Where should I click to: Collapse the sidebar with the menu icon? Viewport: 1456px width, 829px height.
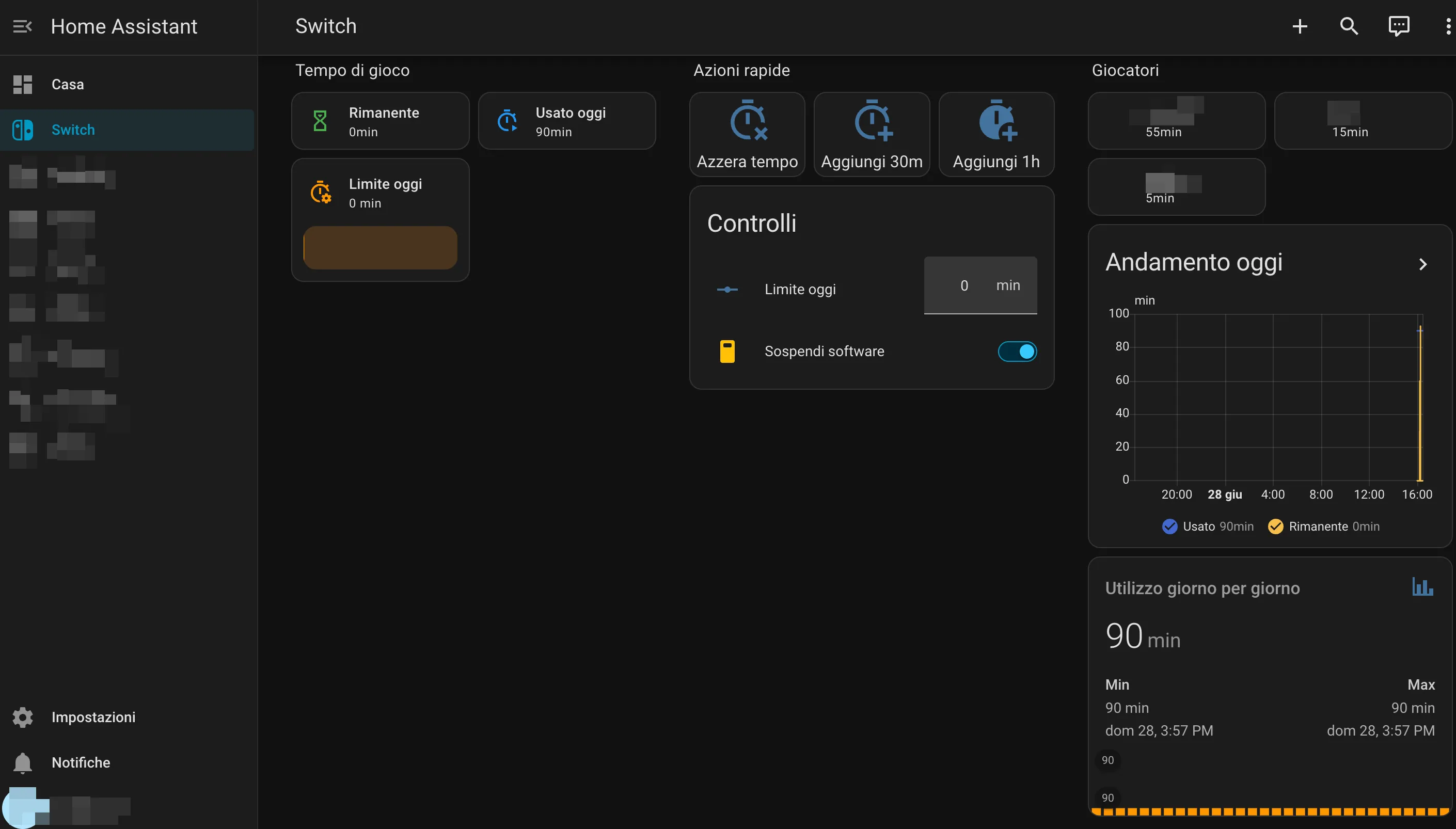(x=22, y=26)
